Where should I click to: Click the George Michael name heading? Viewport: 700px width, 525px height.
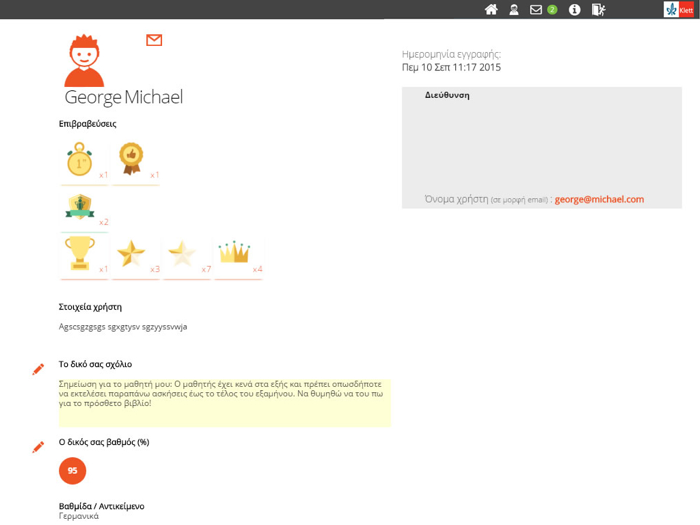(124, 97)
